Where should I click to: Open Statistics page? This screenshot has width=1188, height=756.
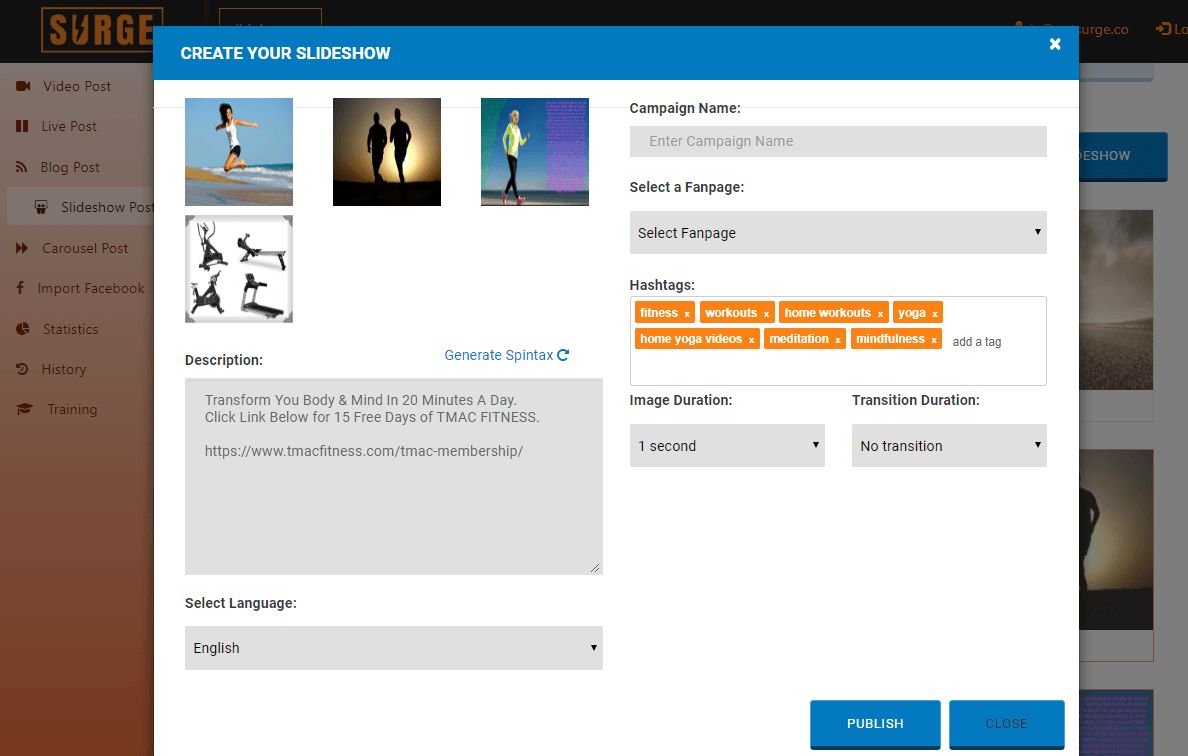pyautogui.click(x=70, y=329)
